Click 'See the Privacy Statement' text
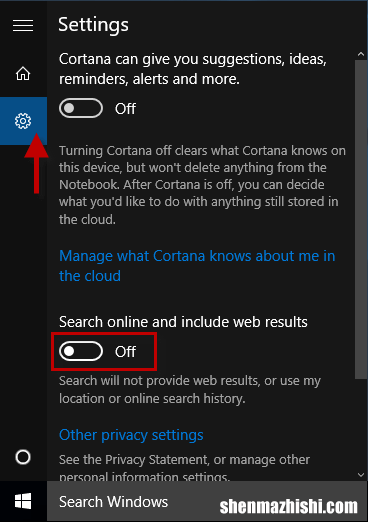This screenshot has width=368, height=522. click(x=184, y=467)
